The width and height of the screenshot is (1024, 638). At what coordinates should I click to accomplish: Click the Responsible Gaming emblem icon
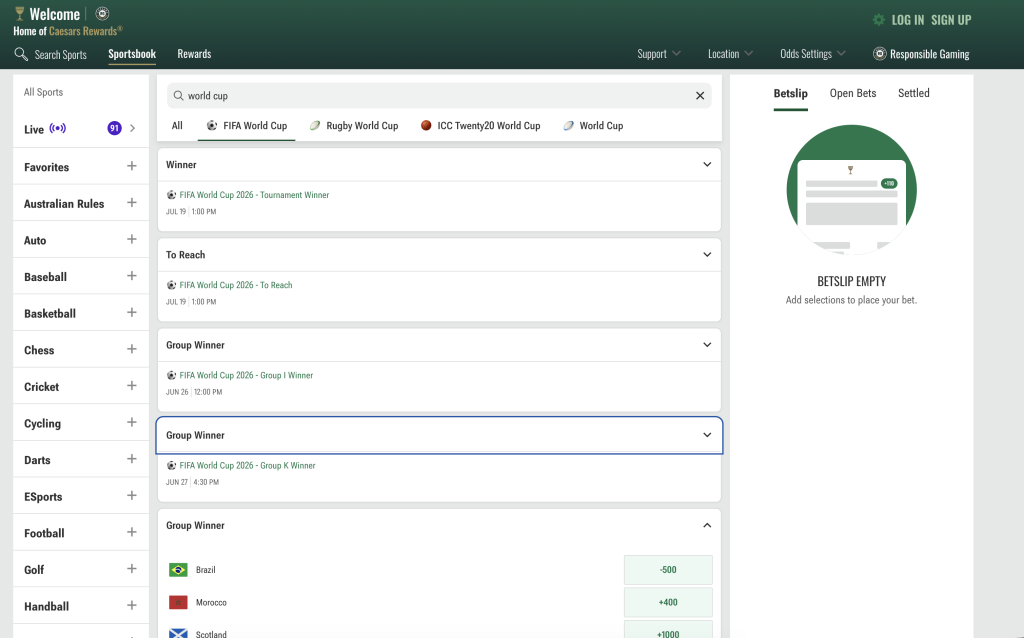point(880,54)
